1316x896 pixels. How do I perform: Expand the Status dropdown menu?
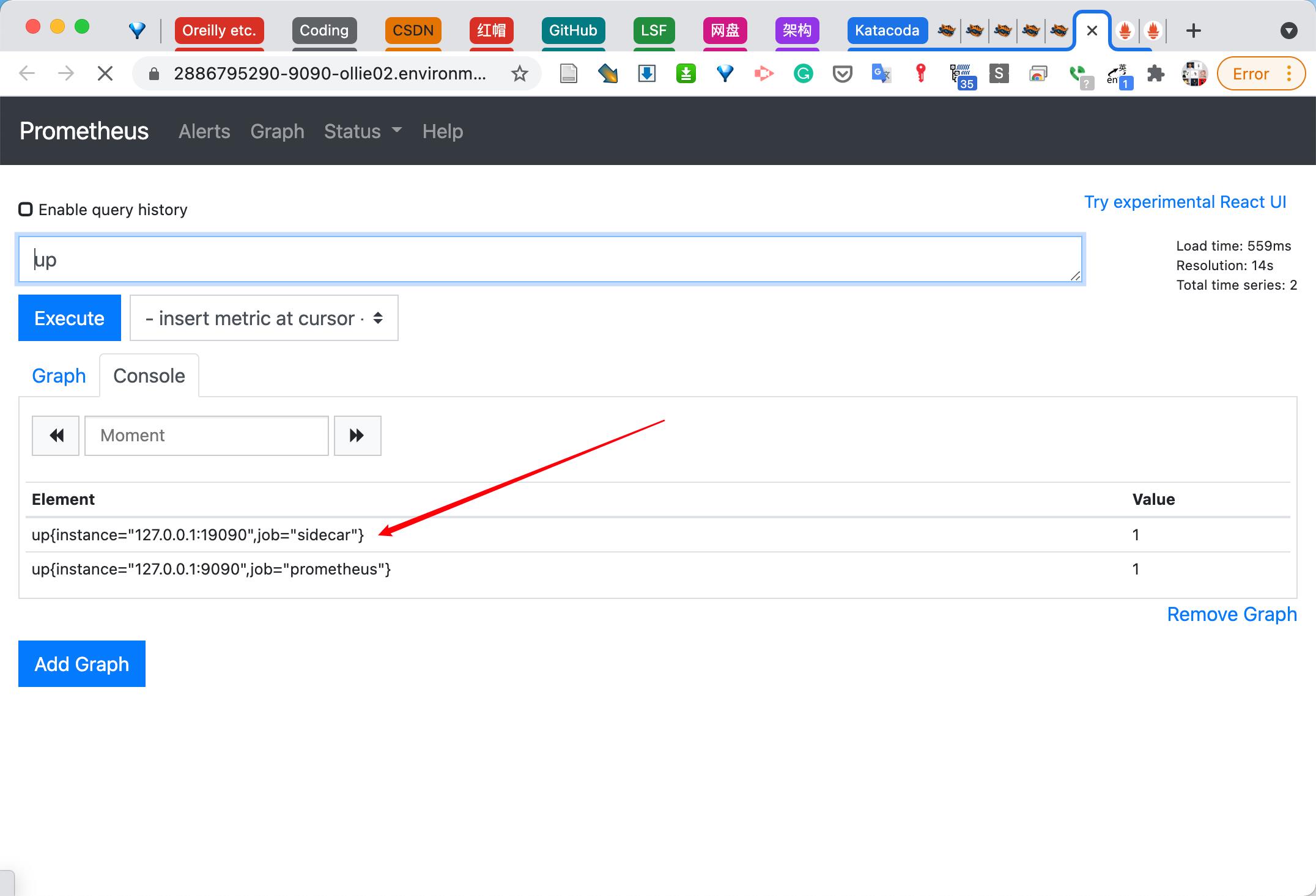pos(363,130)
